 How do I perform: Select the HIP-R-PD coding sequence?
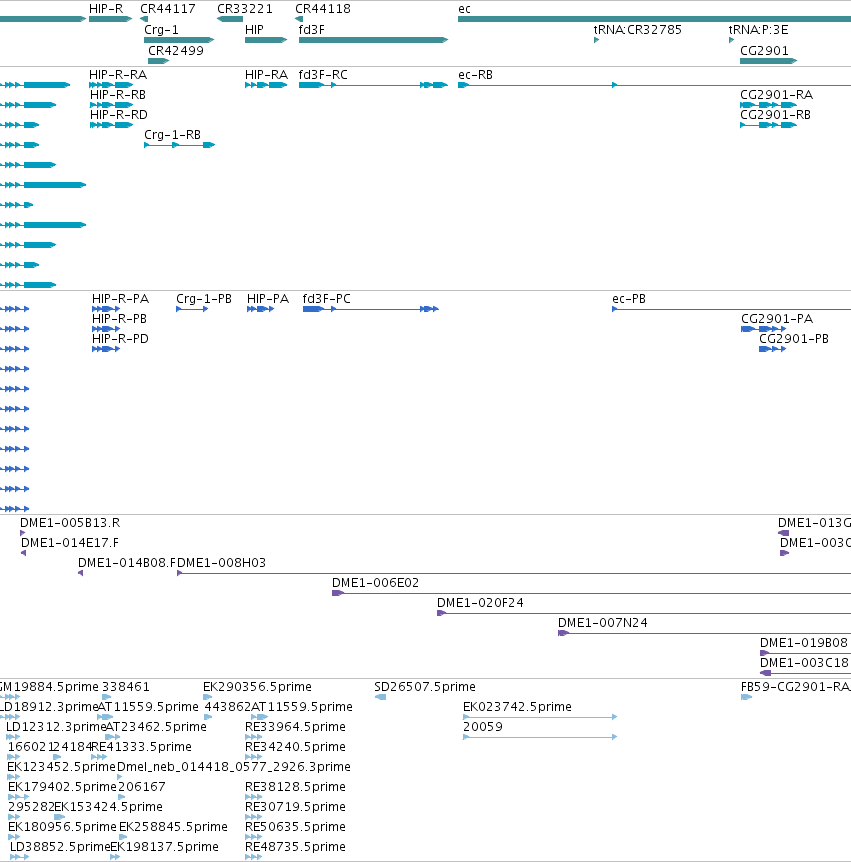(x=106, y=349)
